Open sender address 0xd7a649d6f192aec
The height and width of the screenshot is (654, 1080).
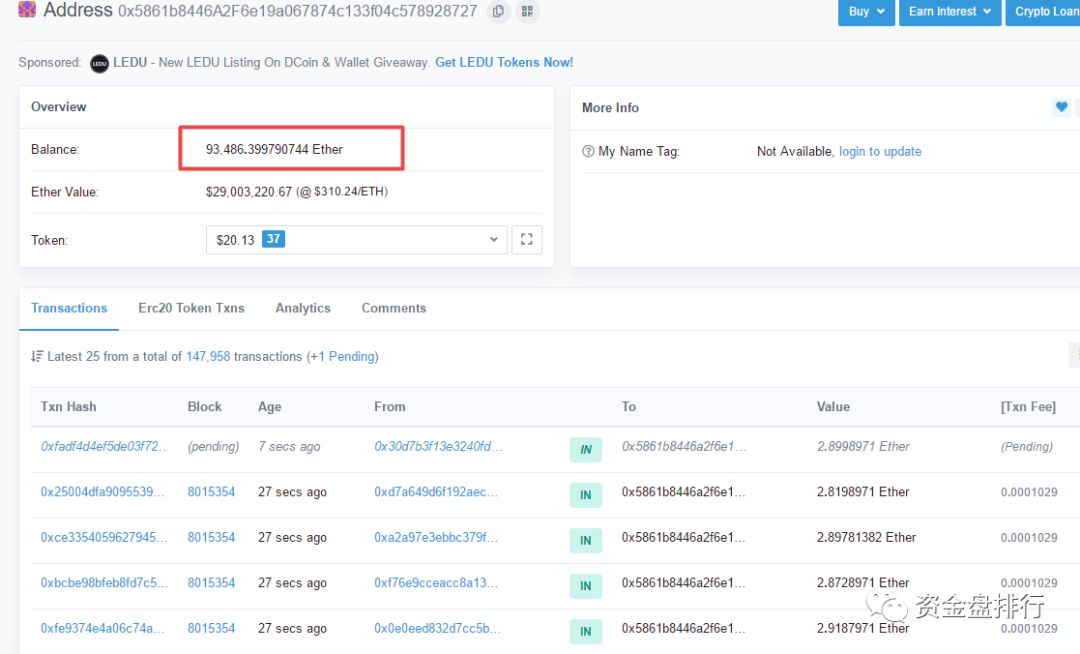tap(435, 492)
